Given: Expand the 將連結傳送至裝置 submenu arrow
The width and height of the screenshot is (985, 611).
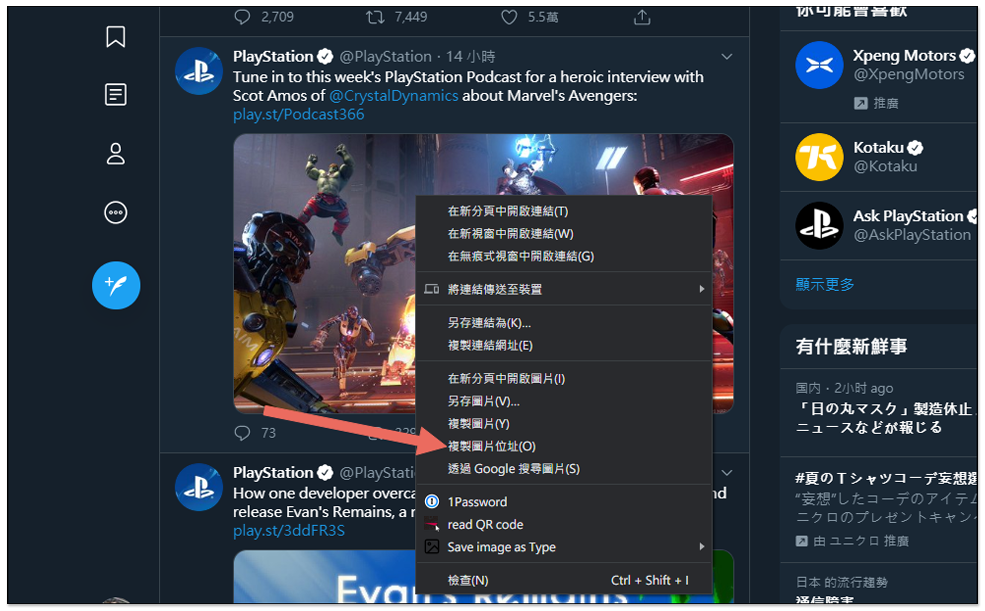Looking at the screenshot, I should (702, 289).
